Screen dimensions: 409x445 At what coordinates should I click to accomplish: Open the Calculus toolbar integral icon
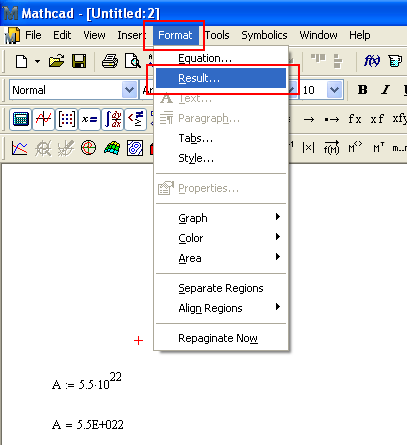[x=112, y=119]
